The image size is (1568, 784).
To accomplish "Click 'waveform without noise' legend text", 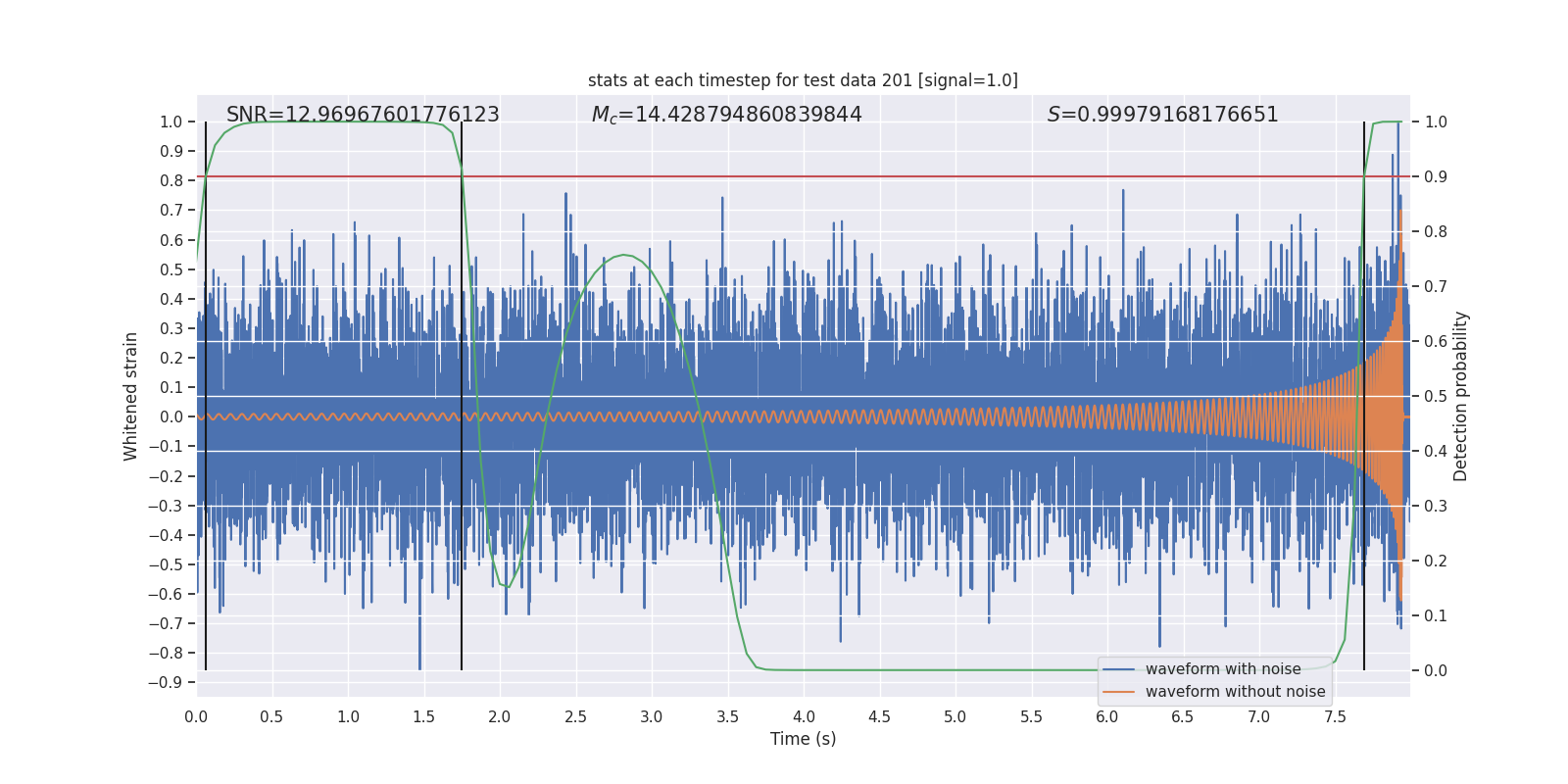I will (1235, 692).
